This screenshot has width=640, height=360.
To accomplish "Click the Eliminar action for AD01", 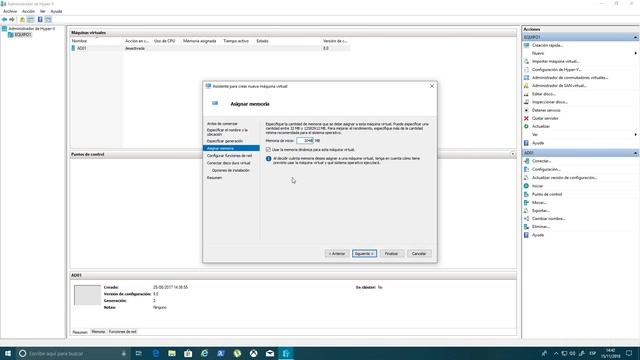I will [541, 227].
